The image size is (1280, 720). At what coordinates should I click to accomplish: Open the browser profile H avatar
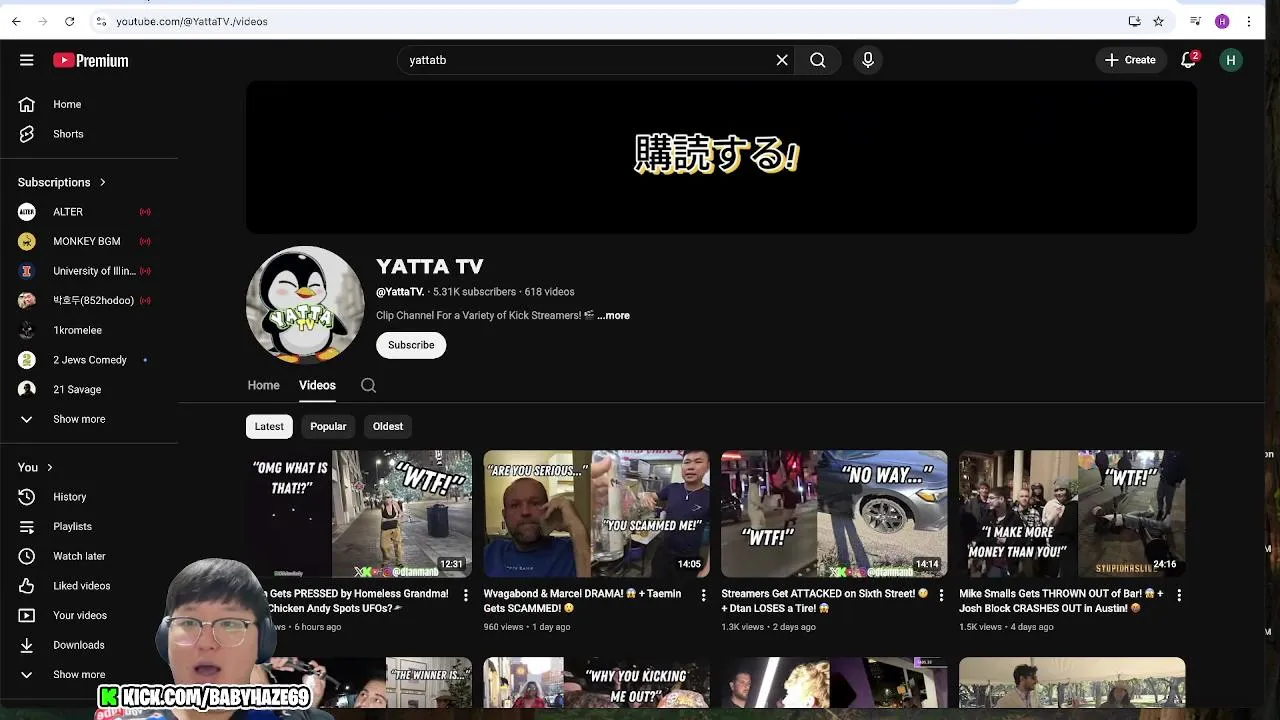pos(1222,21)
